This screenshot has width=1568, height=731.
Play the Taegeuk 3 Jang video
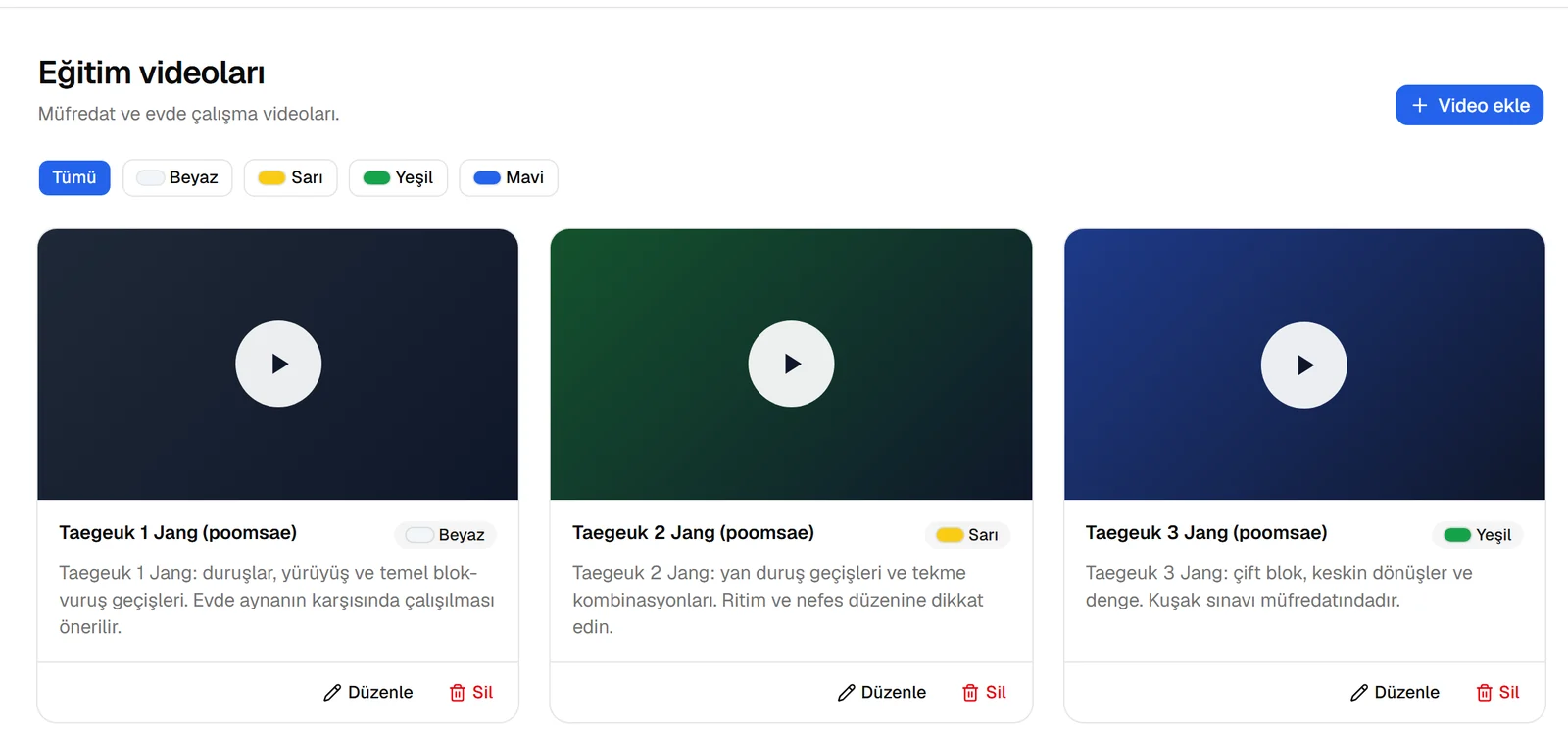[1303, 365]
